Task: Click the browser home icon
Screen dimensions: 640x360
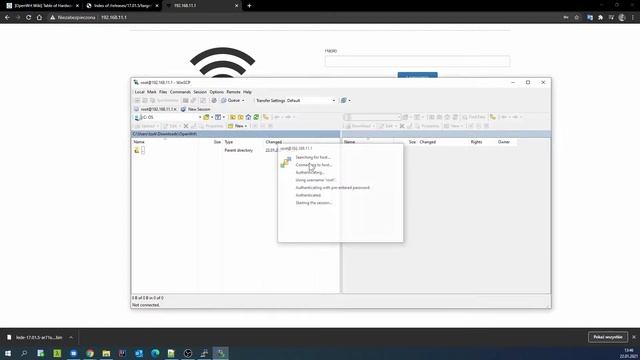Action: coord(39,18)
